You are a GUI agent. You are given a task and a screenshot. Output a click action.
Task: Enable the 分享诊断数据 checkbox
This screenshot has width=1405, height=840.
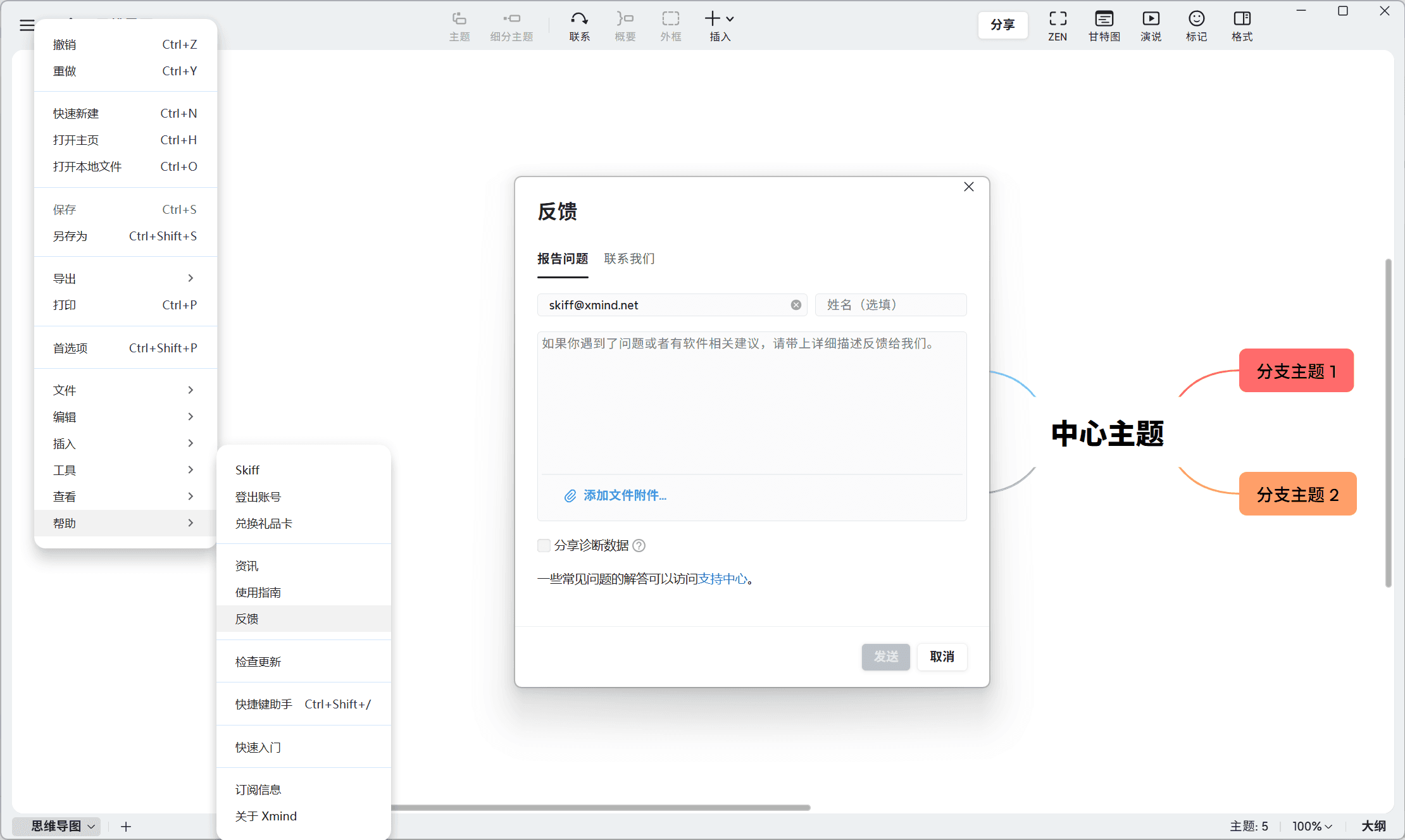544,545
